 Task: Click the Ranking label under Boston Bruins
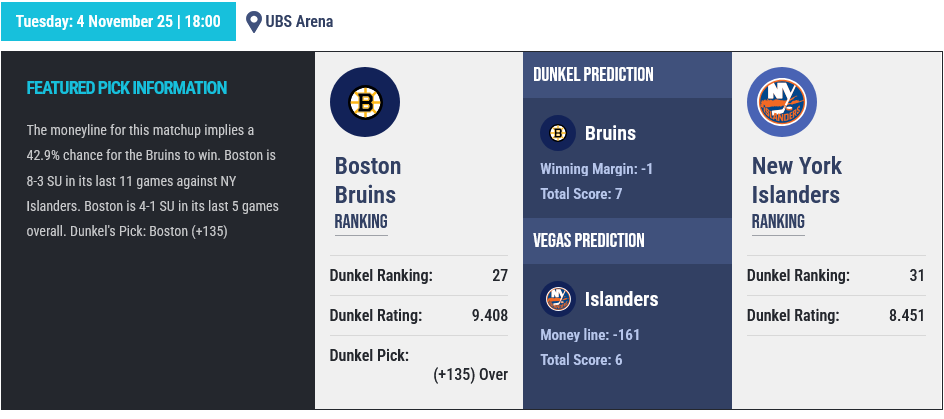coord(360,222)
